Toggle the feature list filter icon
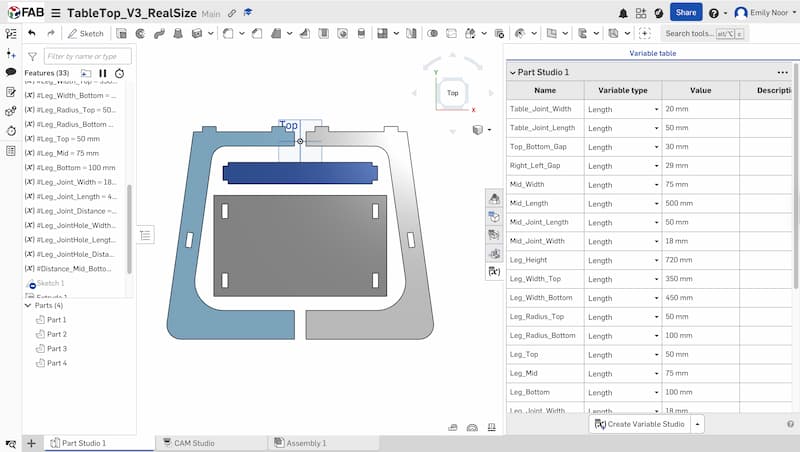Screen dimensions: 800x452 (x=32, y=56)
